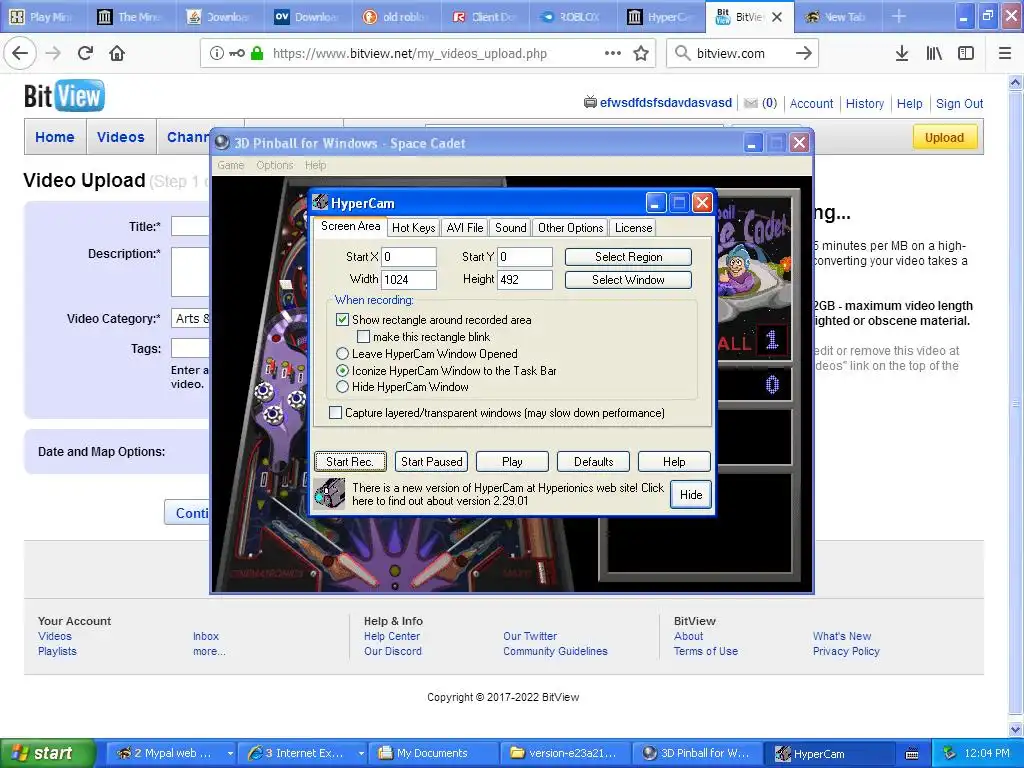Open the Community Guidelines footer link
1024x768 pixels.
tap(555, 651)
